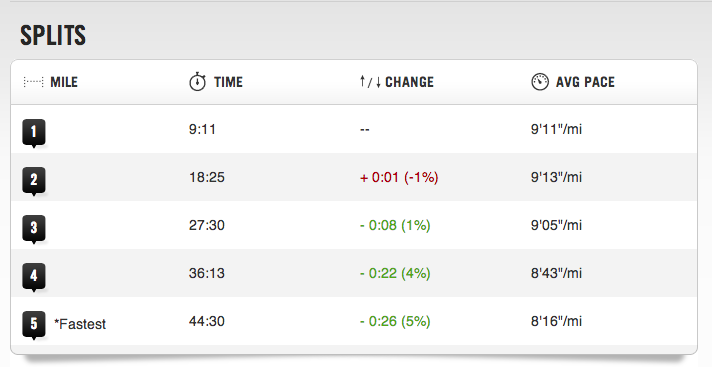712x367 pixels.
Task: Click the *Fastest label on mile 5
Action: coord(80,324)
